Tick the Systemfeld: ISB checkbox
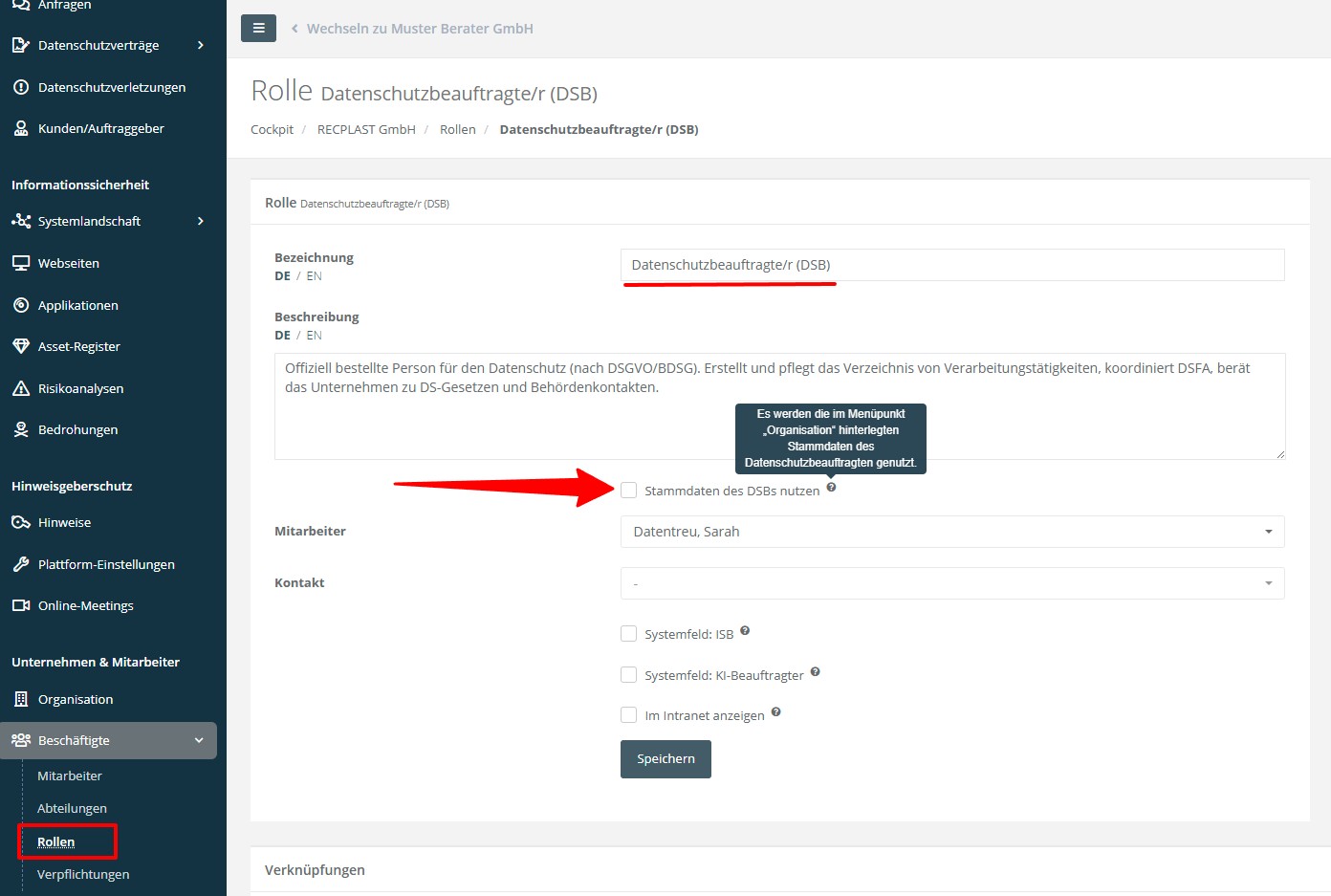The height and width of the screenshot is (896, 1331). coord(628,634)
